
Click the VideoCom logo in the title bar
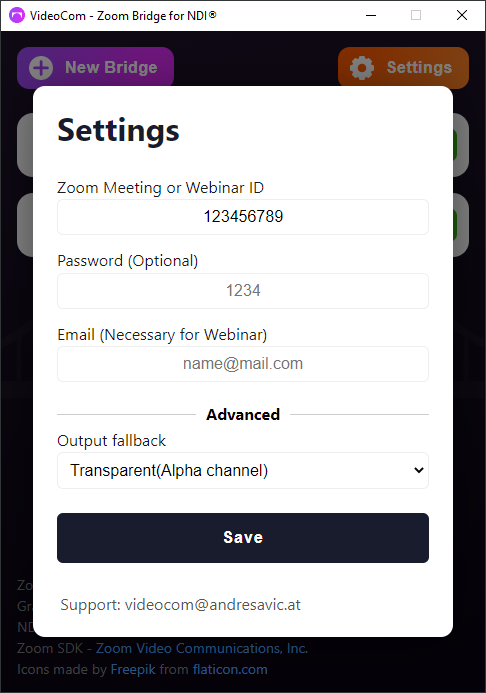[x=17, y=15]
